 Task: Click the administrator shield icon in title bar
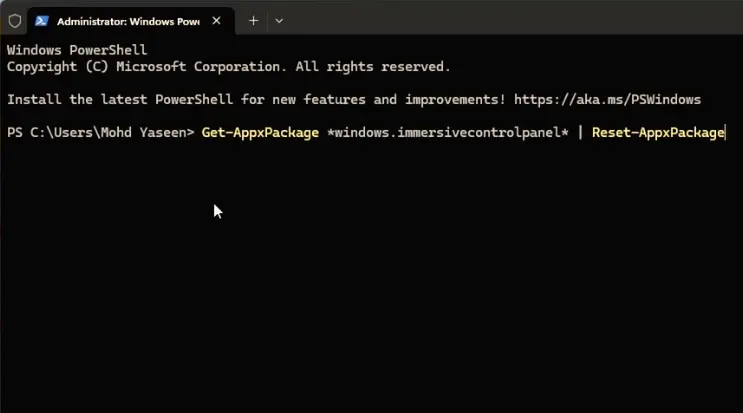click(15, 21)
